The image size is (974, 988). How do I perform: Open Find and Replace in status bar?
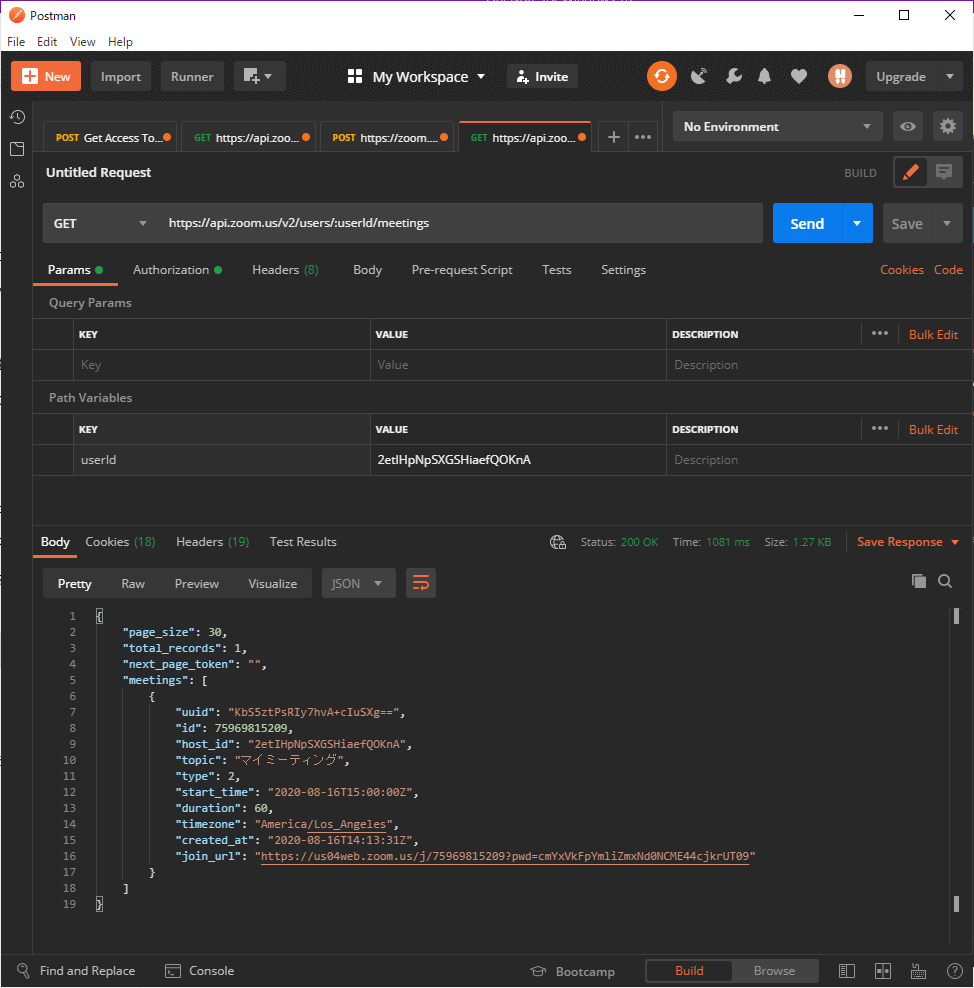(76, 971)
